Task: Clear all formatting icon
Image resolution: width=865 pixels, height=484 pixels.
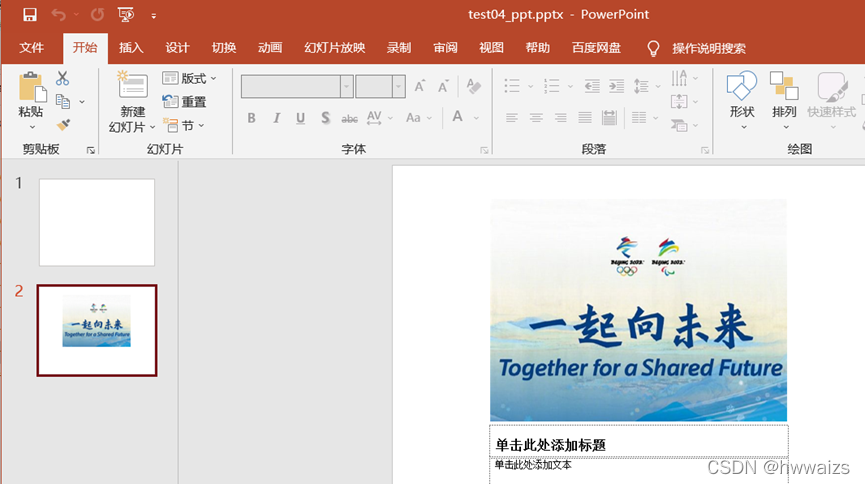Action: coord(473,86)
